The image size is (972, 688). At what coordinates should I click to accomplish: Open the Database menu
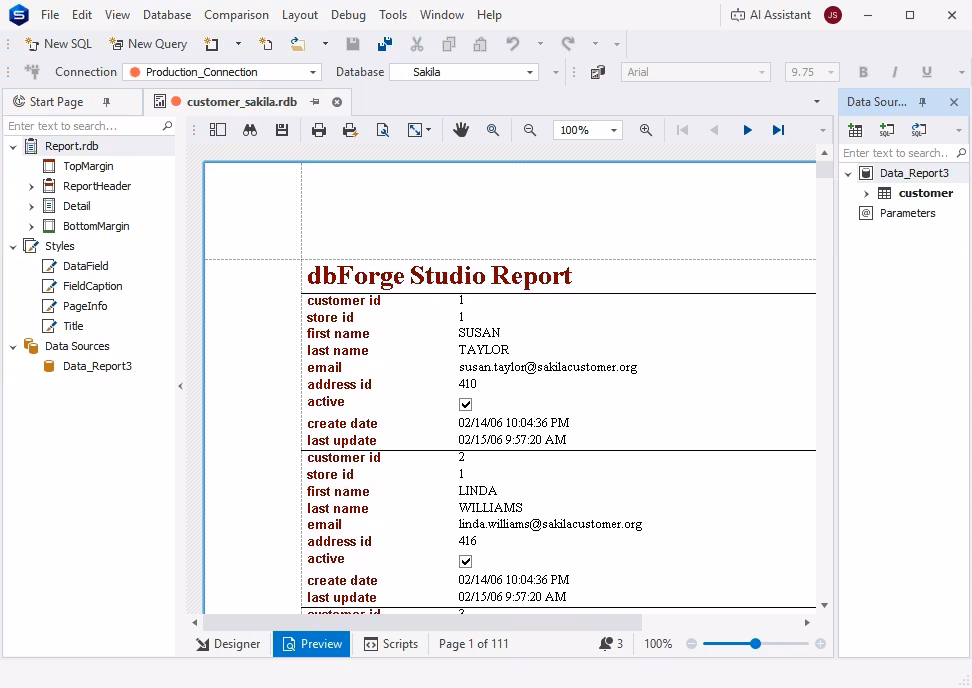coord(167,15)
